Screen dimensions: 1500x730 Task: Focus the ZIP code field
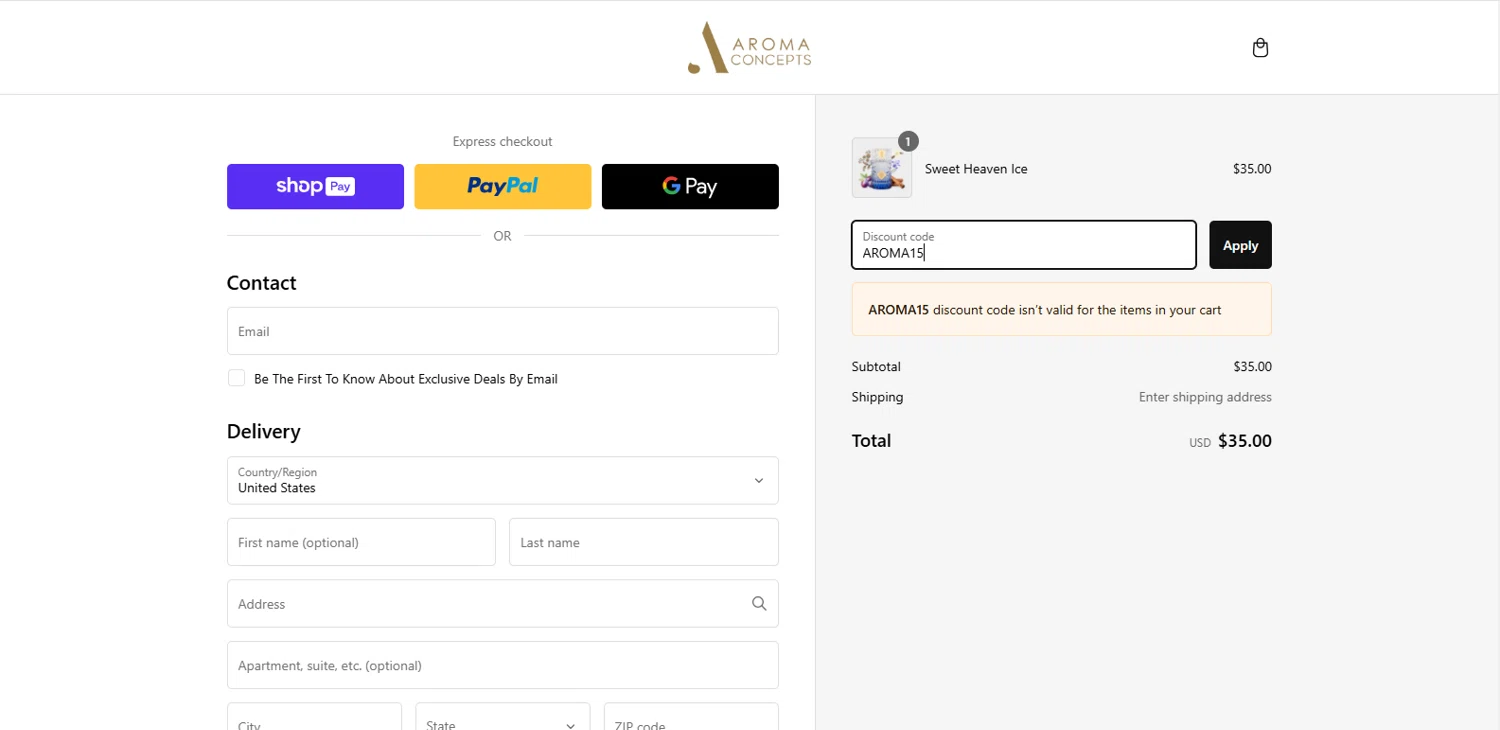691,717
